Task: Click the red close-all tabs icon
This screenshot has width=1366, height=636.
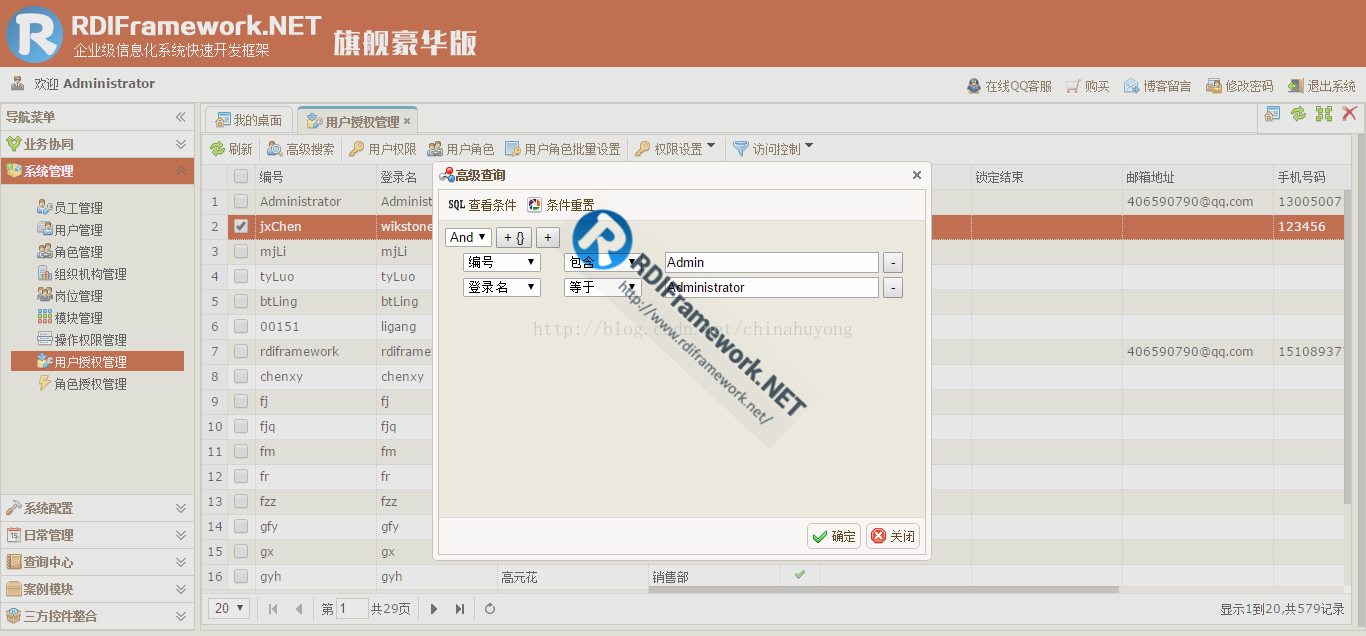Action: pos(1350,114)
